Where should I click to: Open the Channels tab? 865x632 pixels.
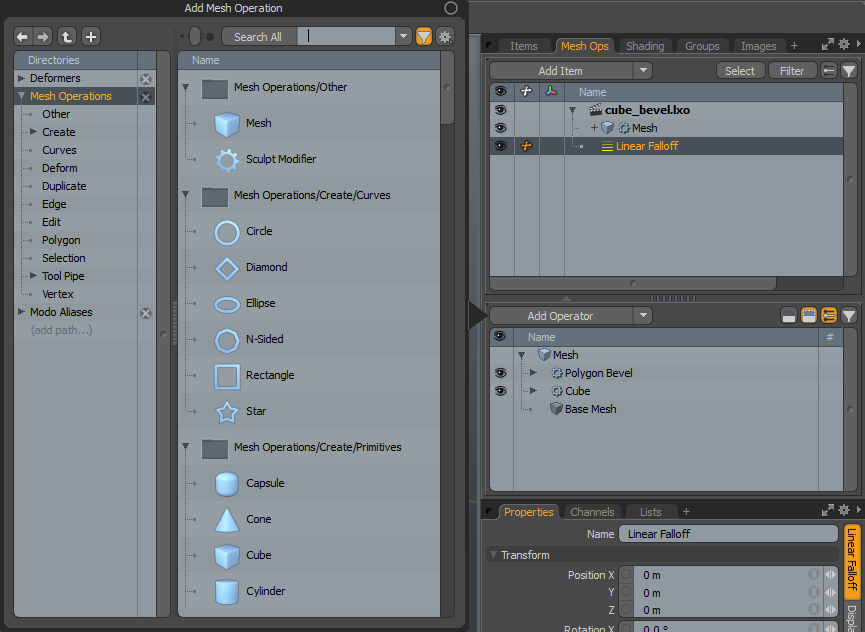coord(592,512)
